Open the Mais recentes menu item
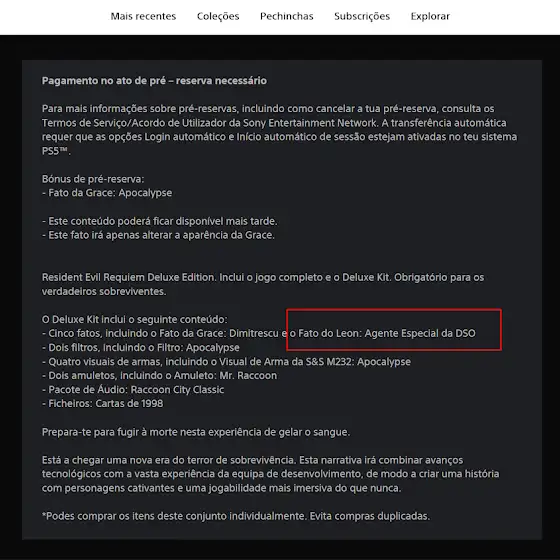 coord(143,16)
